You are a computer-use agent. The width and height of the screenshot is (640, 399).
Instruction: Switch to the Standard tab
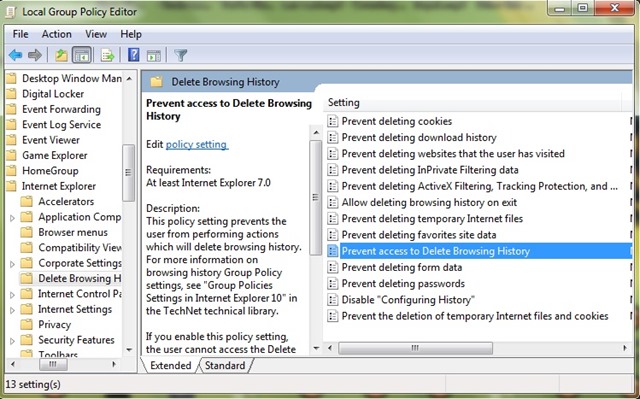coord(225,365)
